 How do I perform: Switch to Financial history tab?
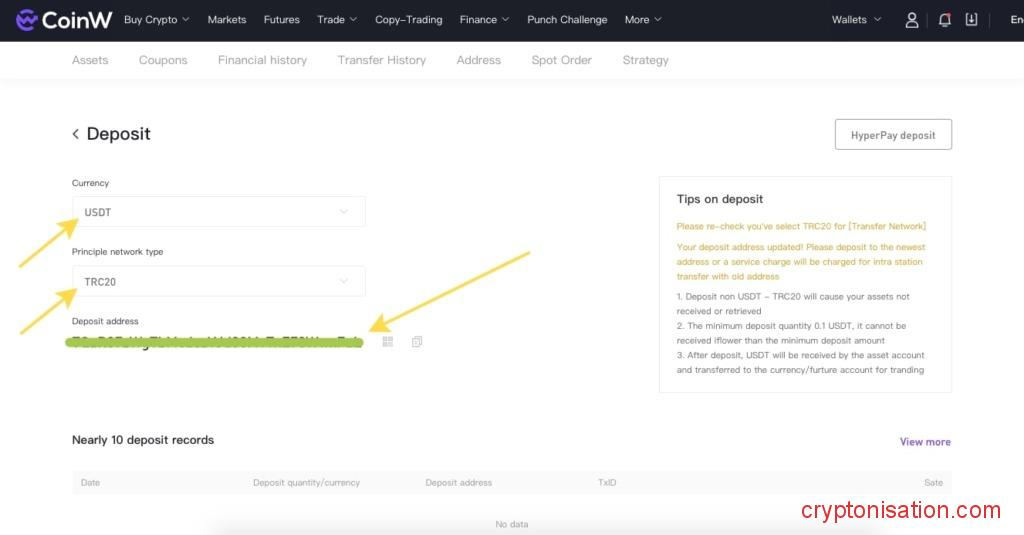262,60
